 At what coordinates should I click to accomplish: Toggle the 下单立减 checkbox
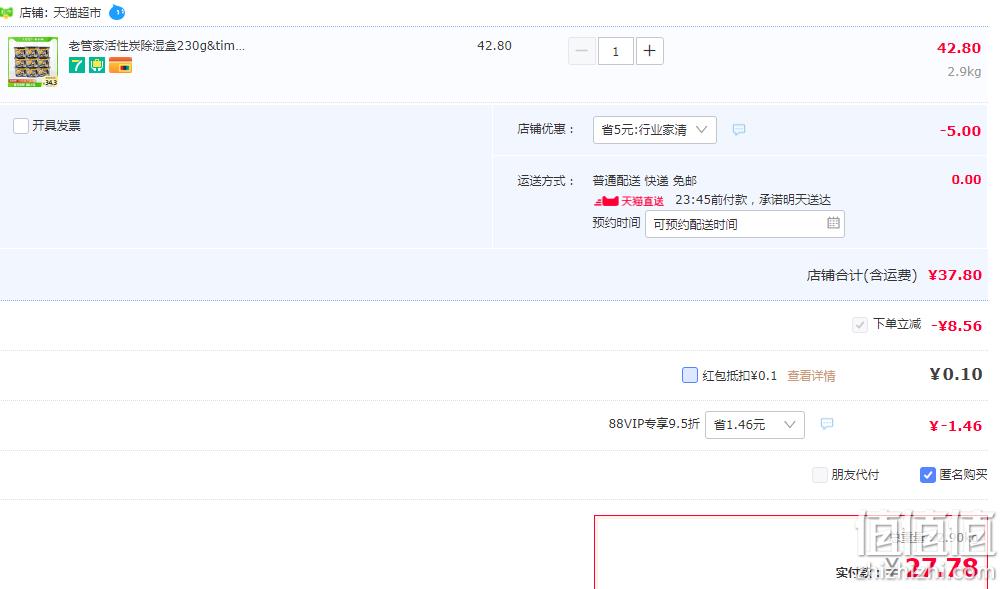click(860, 325)
